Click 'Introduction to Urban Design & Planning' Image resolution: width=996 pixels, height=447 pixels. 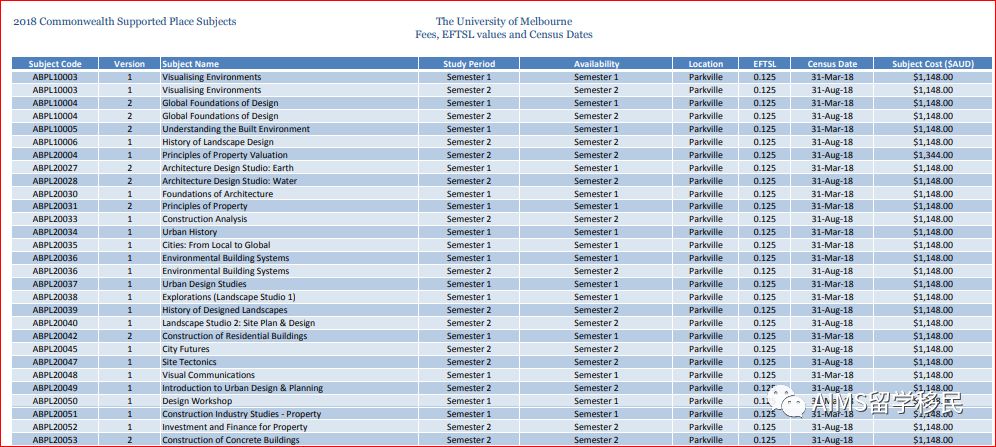tap(242, 388)
